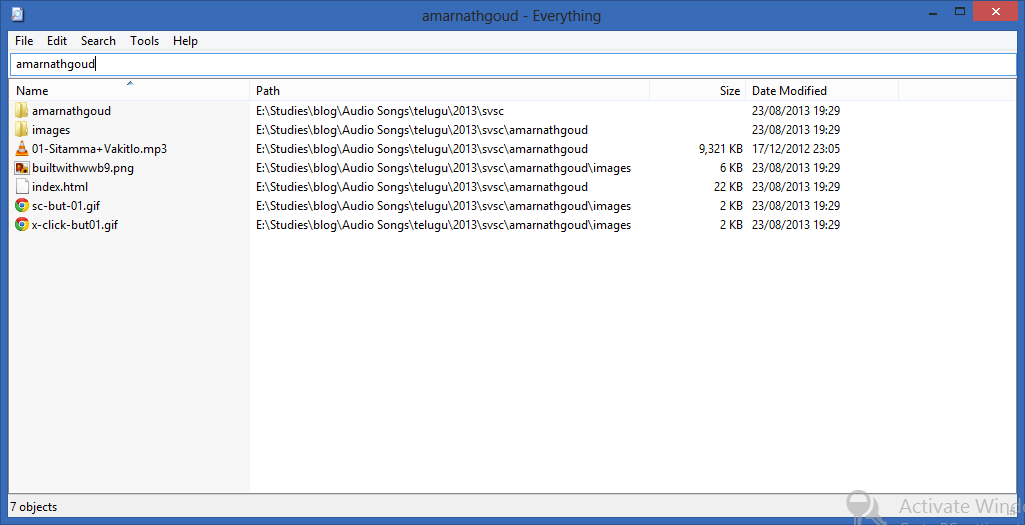Open the Edit menu
Image resolution: width=1025 pixels, height=525 pixels.
click(57, 41)
